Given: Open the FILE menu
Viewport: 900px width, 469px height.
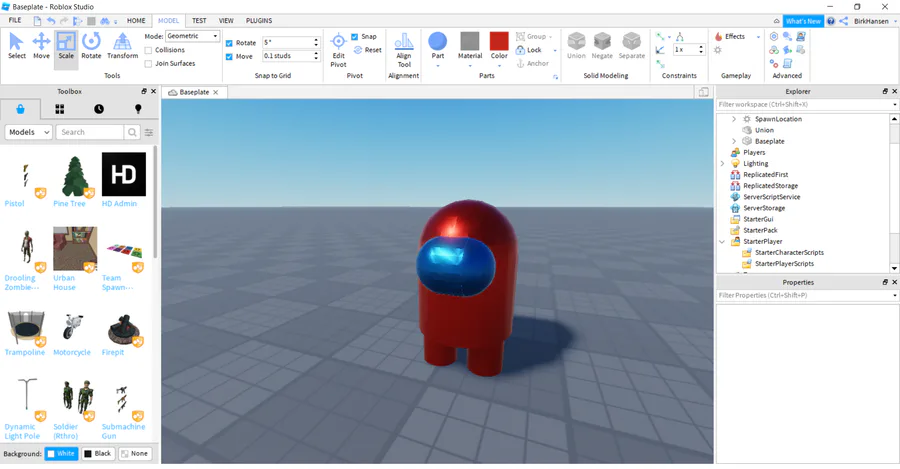Looking at the screenshot, I should point(15,21).
